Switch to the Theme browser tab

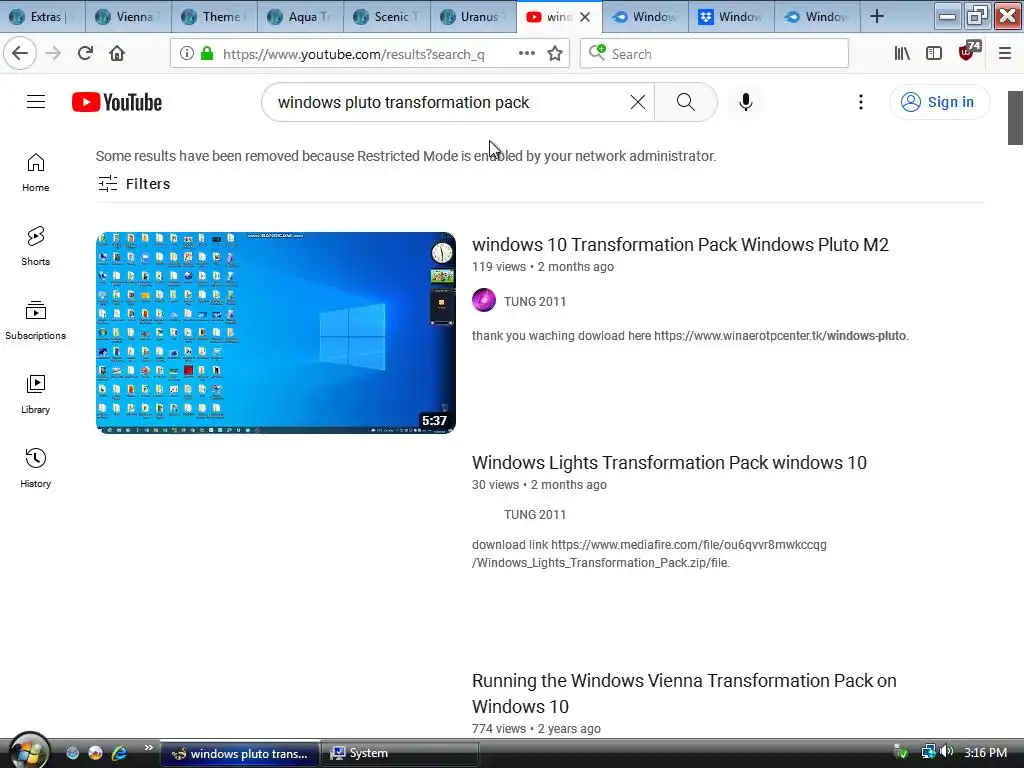pyautogui.click(x=215, y=17)
